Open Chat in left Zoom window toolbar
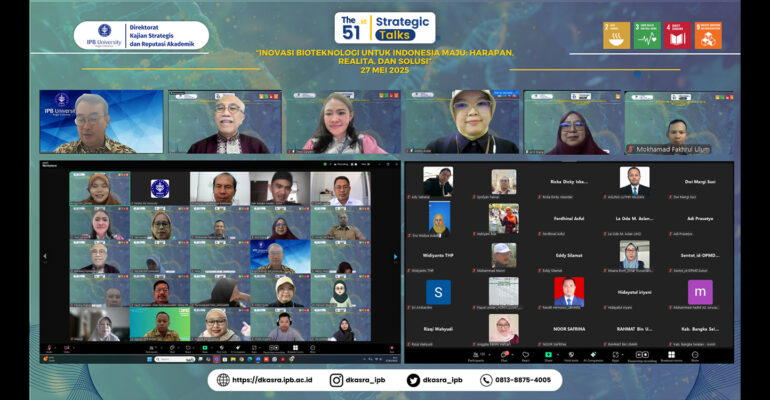This screenshot has width=770, height=400. (172, 349)
